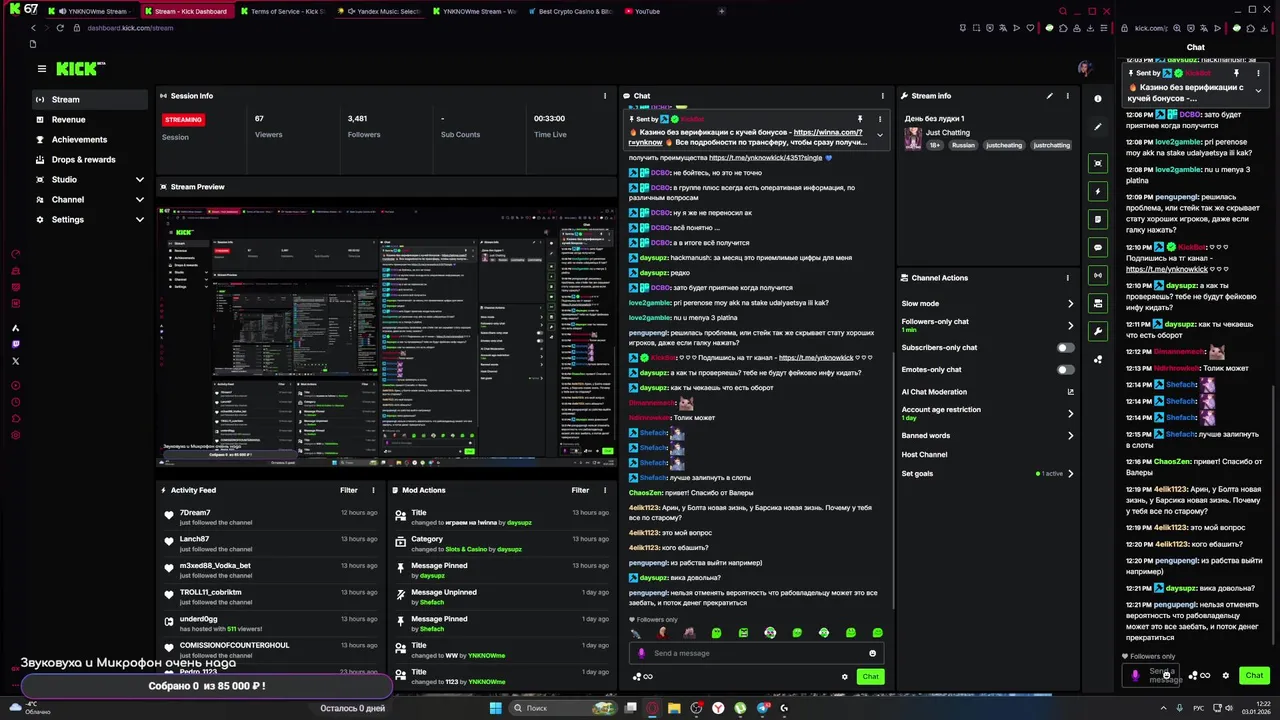Expand the Studio sidebar section

point(90,179)
